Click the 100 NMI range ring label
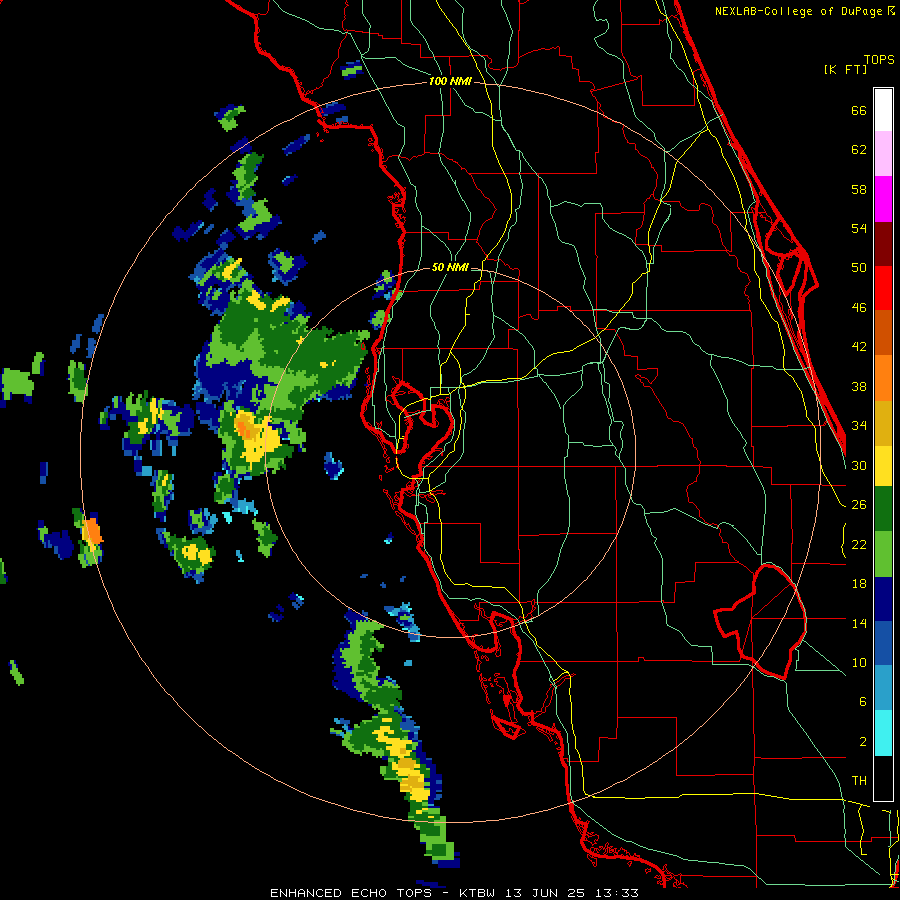Viewport: 900px width, 900px height. (450, 82)
